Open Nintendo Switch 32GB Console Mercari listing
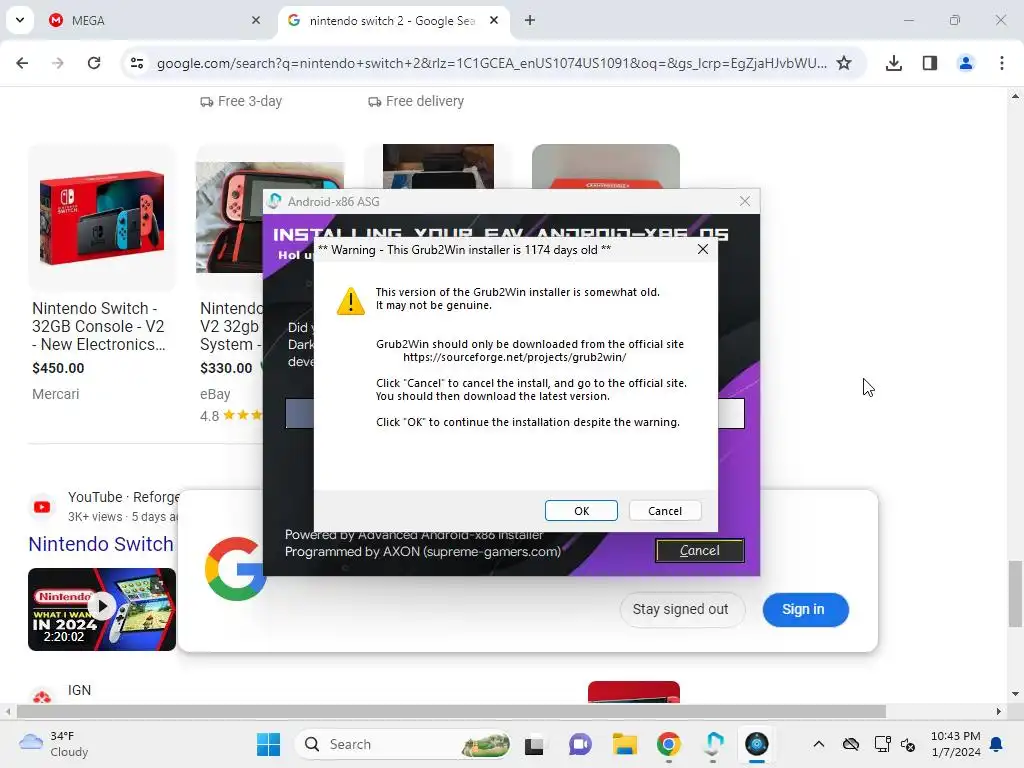The height and width of the screenshot is (768, 1024). (98, 326)
